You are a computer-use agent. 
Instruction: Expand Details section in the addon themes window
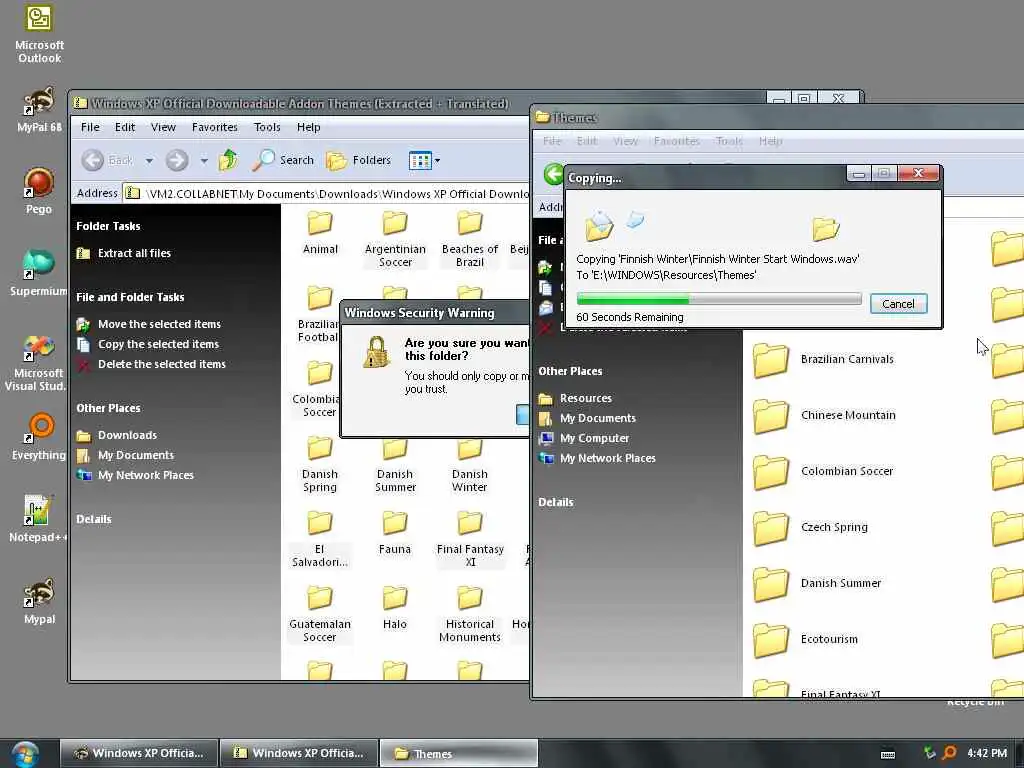93,519
